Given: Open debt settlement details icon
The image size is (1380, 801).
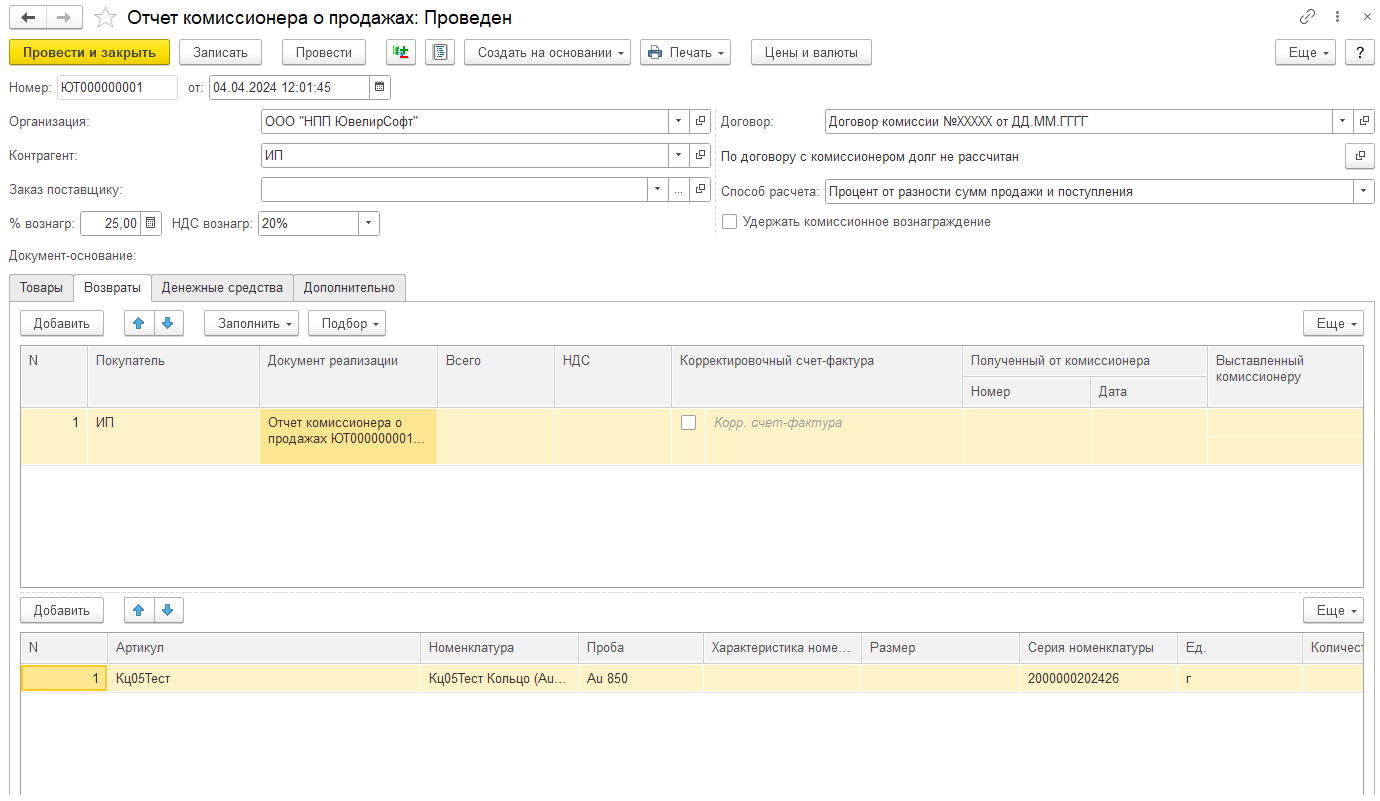Looking at the screenshot, I should [x=1359, y=156].
